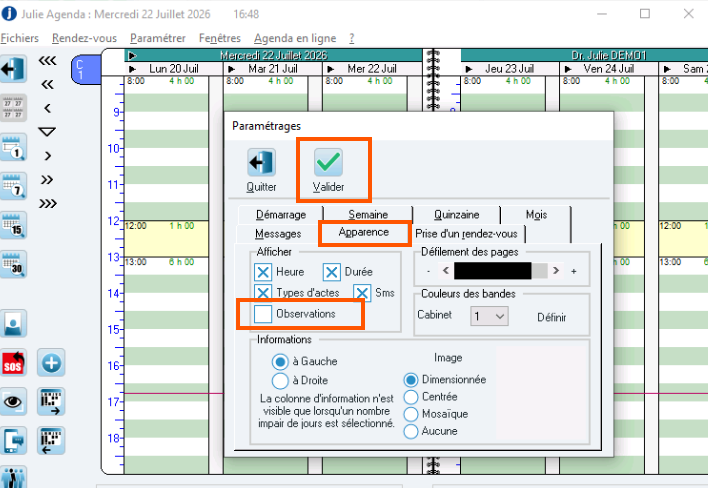The image size is (708, 488).
Task: Uncheck the Heure checkbox
Action: 263,272
